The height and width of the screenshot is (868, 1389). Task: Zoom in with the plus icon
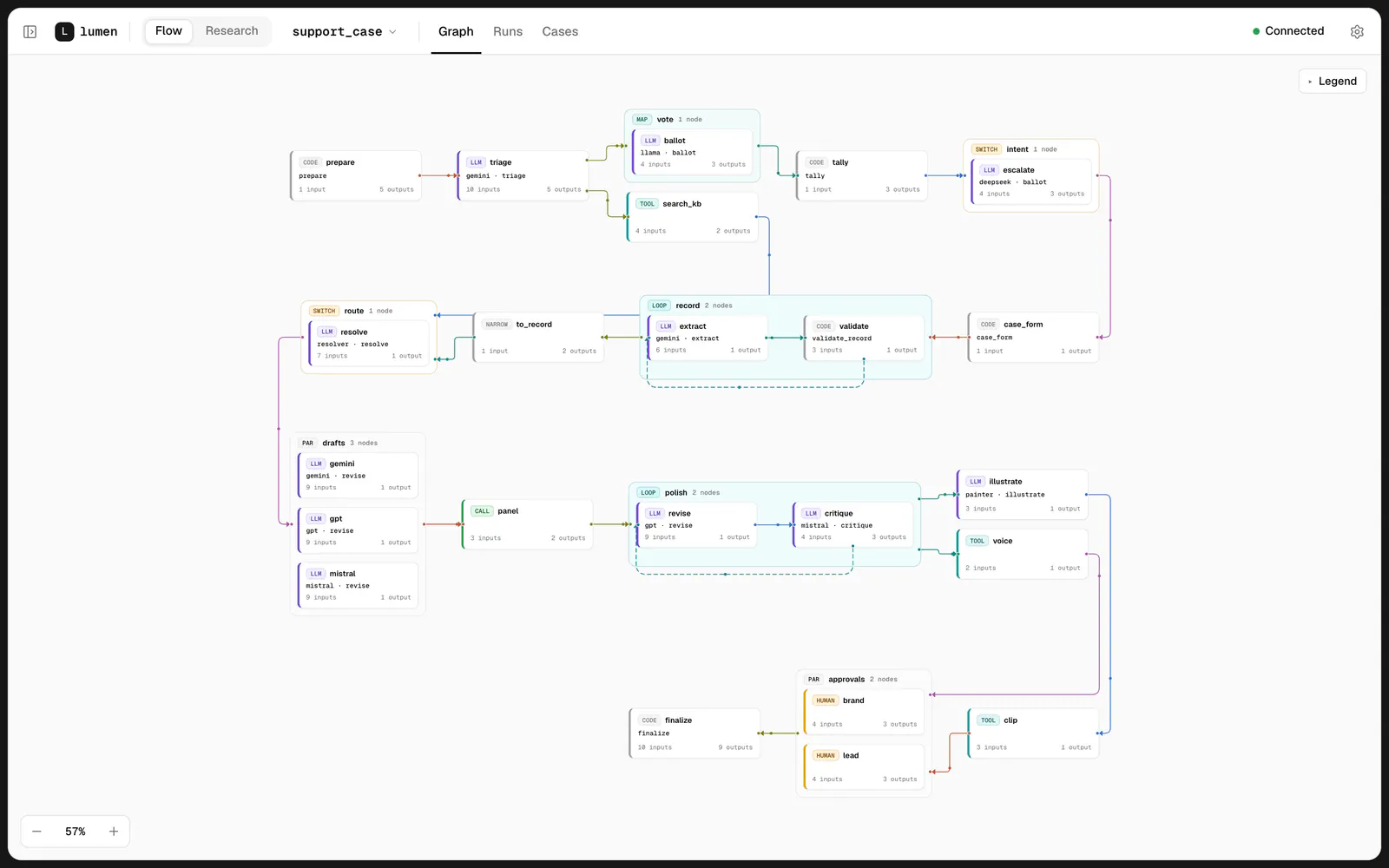coord(114,832)
